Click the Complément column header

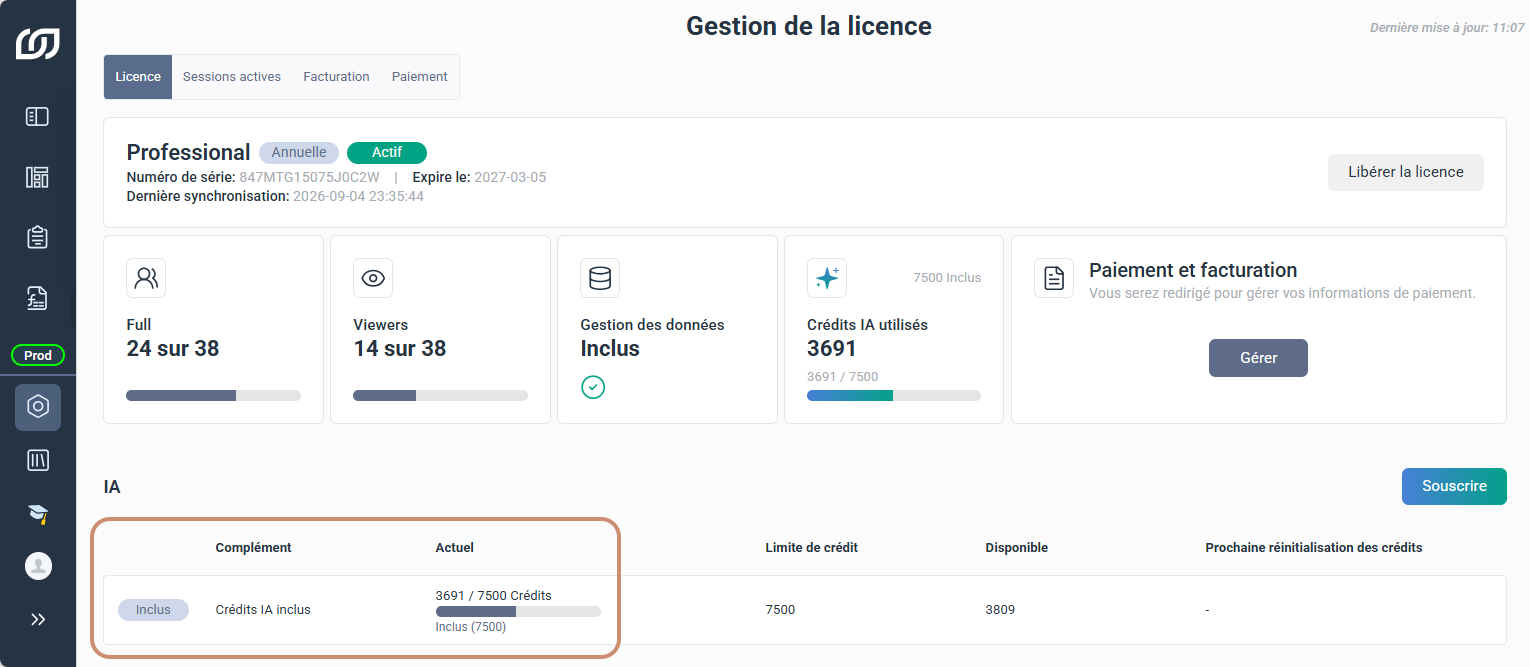254,548
